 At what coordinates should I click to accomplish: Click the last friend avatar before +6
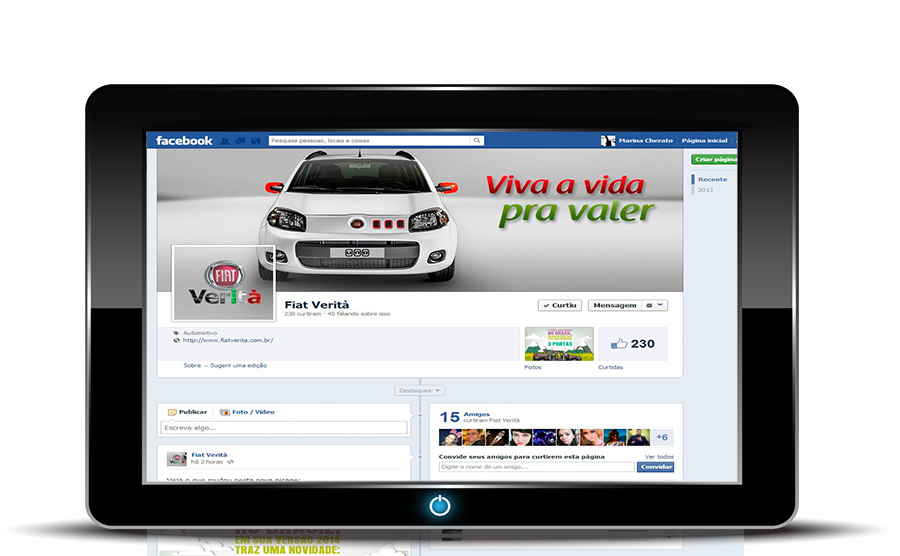[x=638, y=437]
